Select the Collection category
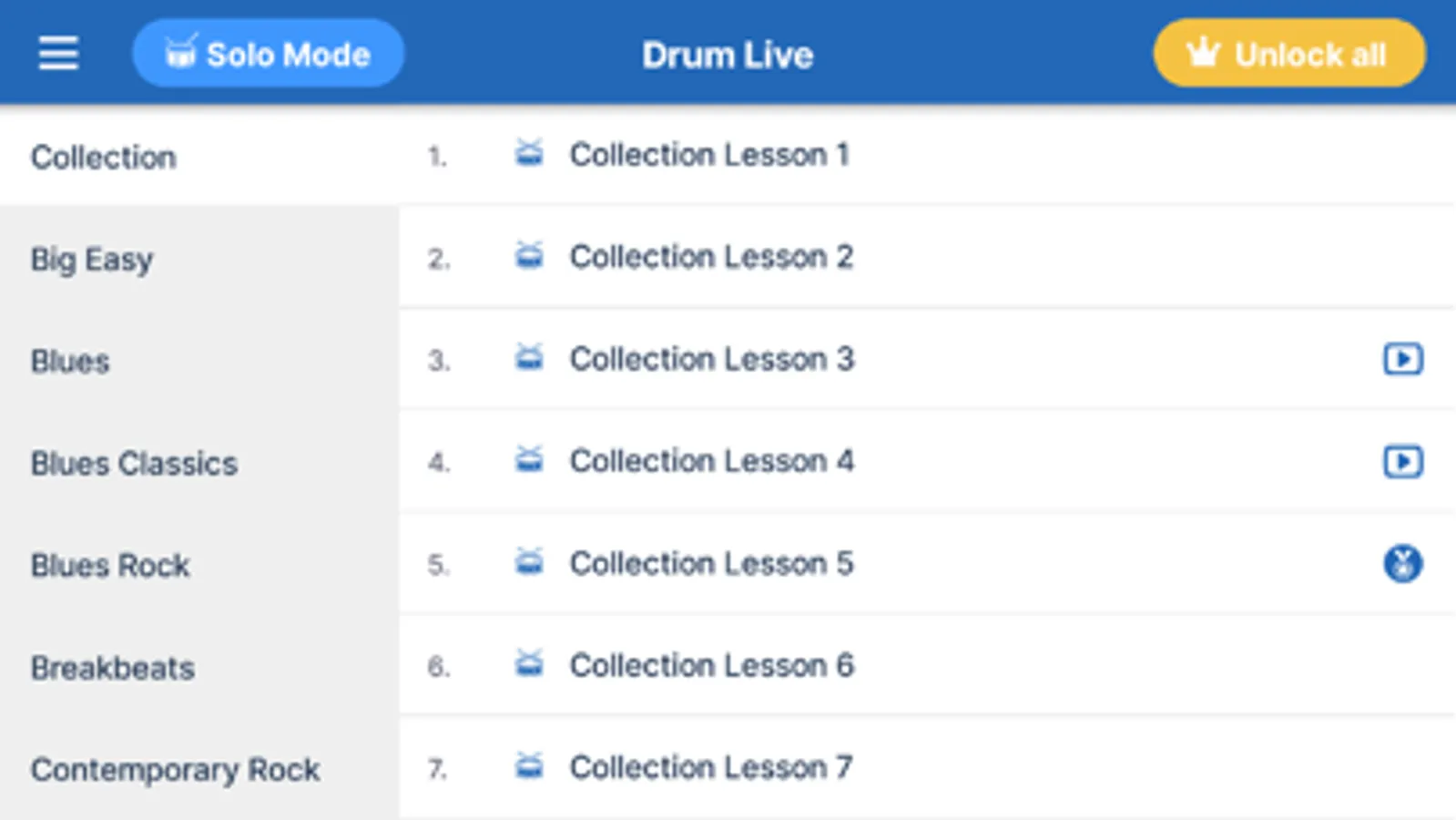This screenshot has width=1456, height=820. tap(104, 157)
